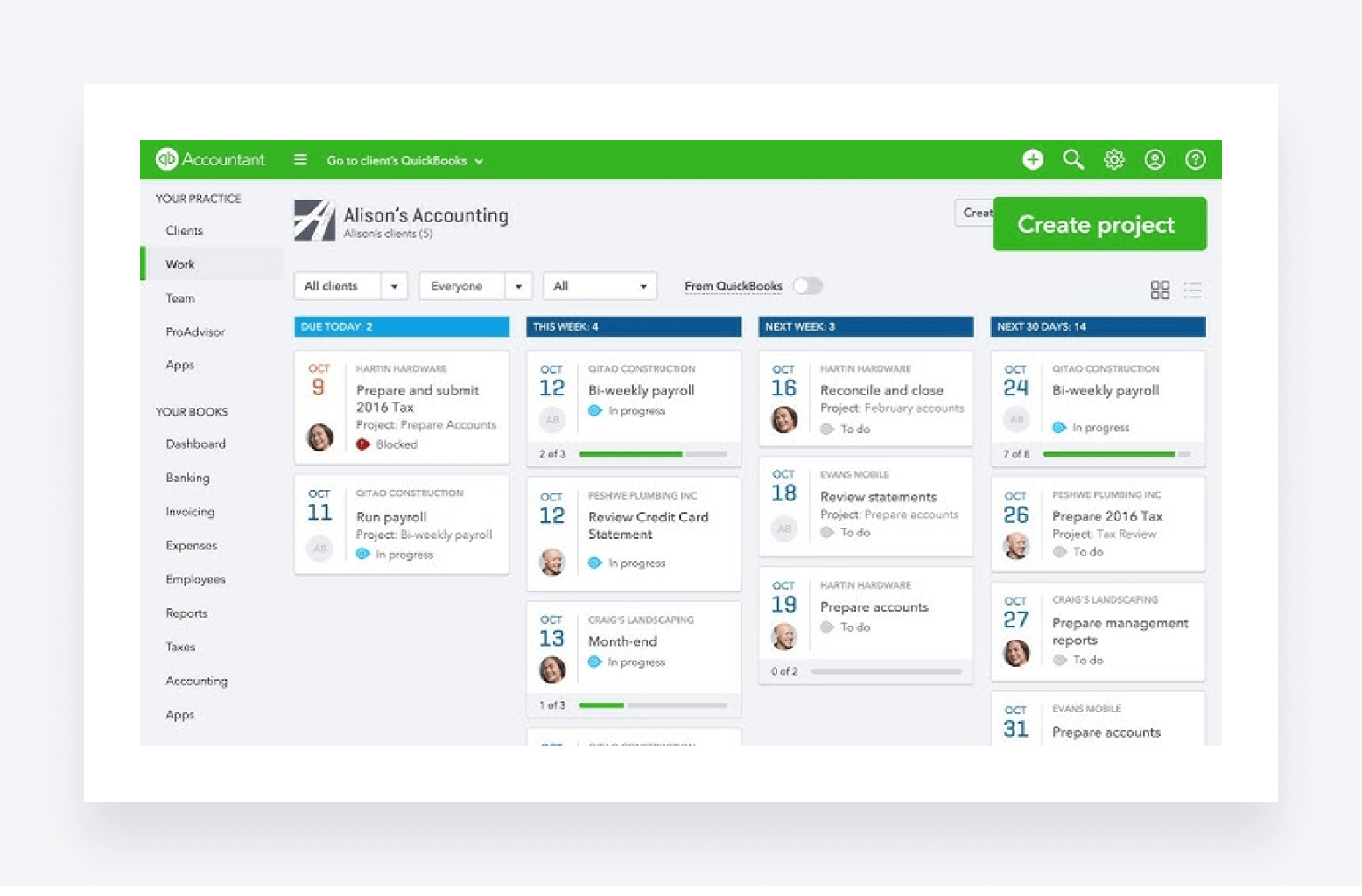Click AB avatar on Review statements card
This screenshot has width=1362, height=896.
[784, 528]
